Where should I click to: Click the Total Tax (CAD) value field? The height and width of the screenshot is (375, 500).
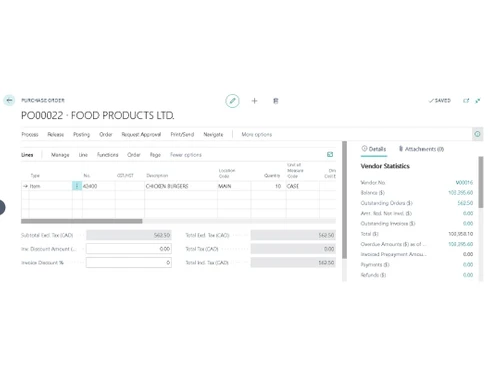click(293, 249)
